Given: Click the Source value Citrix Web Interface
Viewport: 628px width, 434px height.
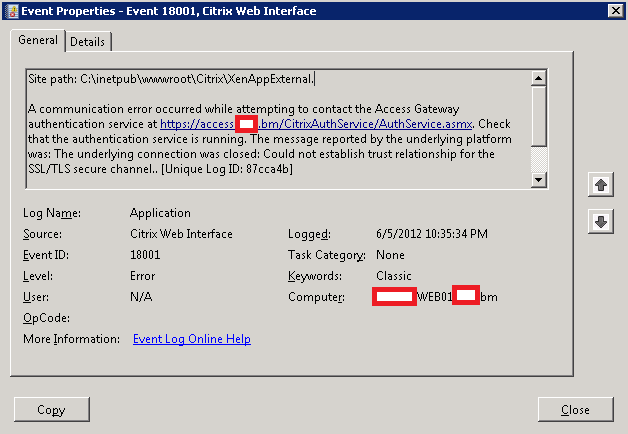Looking at the screenshot, I should click(x=181, y=234).
